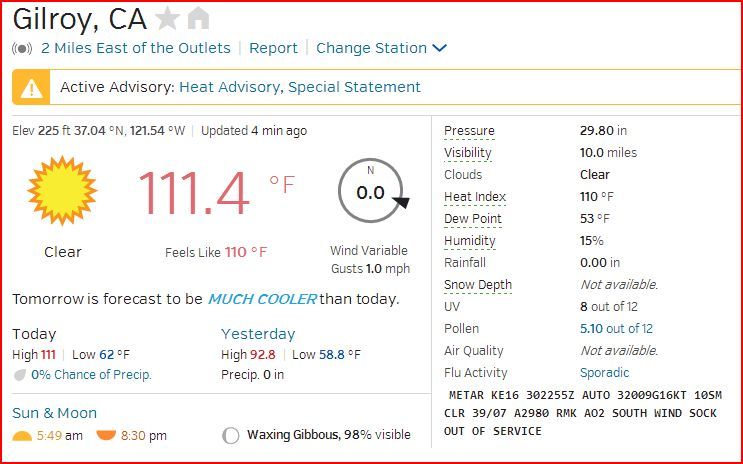Click the Report station link
This screenshot has width=743, height=464.
[x=273, y=48]
